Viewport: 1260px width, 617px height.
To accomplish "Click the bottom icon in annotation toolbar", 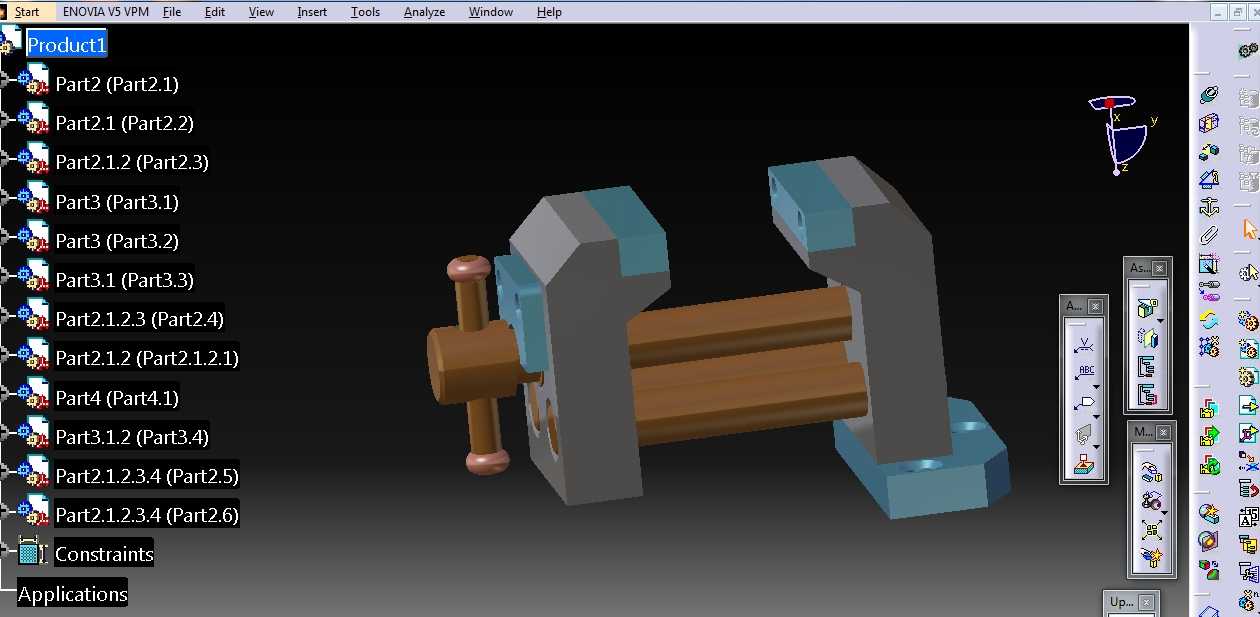I will pos(1083,464).
